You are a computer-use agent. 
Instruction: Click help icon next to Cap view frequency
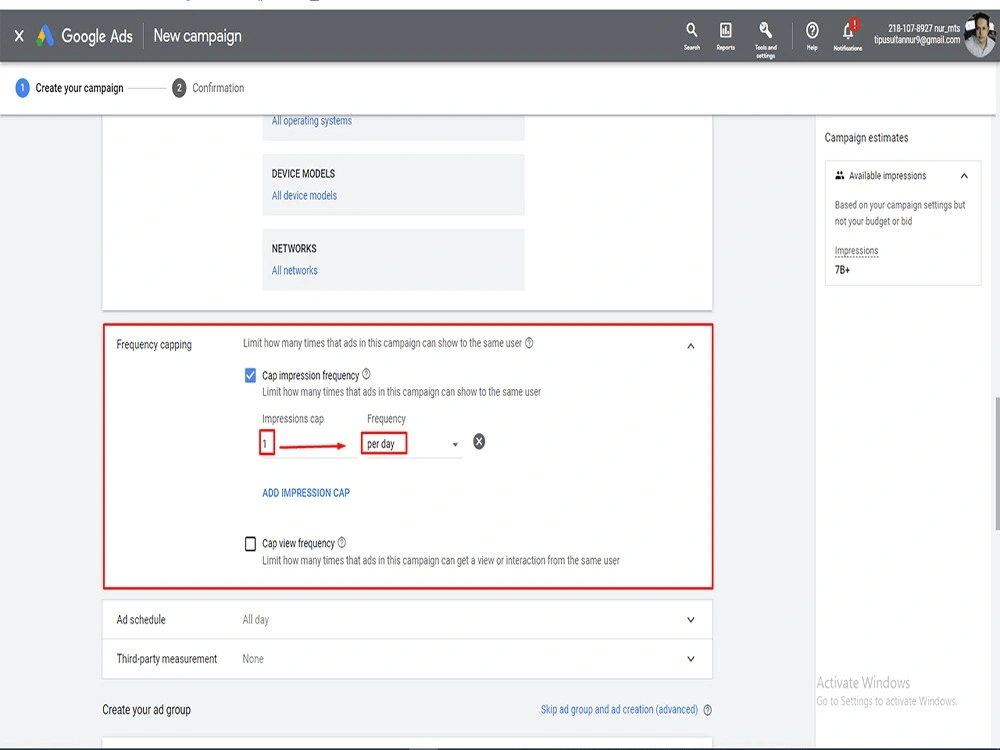click(342, 542)
